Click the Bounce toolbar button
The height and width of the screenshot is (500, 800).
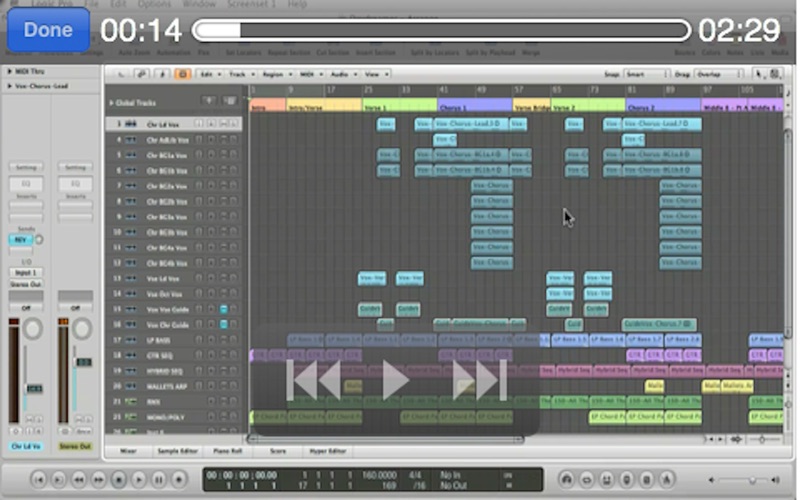[684, 53]
